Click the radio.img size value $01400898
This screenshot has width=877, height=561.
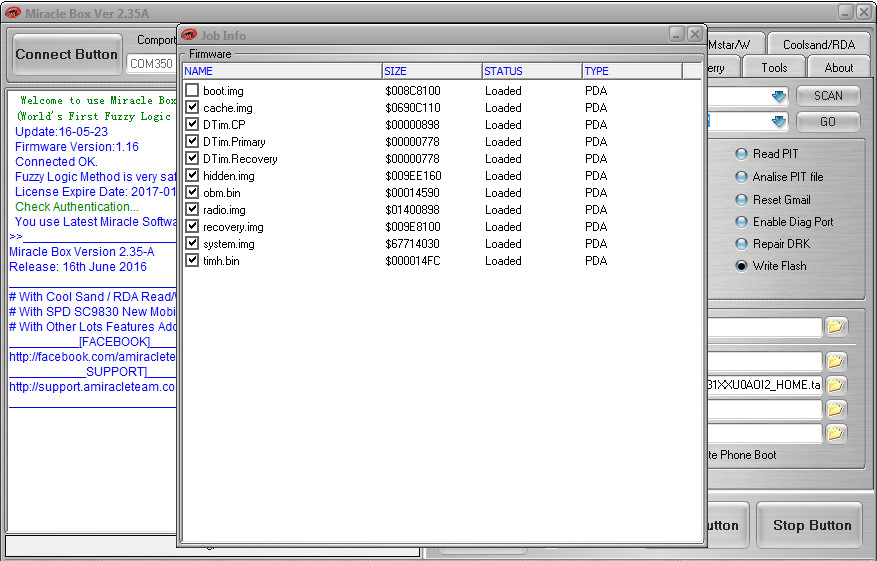click(x=412, y=210)
